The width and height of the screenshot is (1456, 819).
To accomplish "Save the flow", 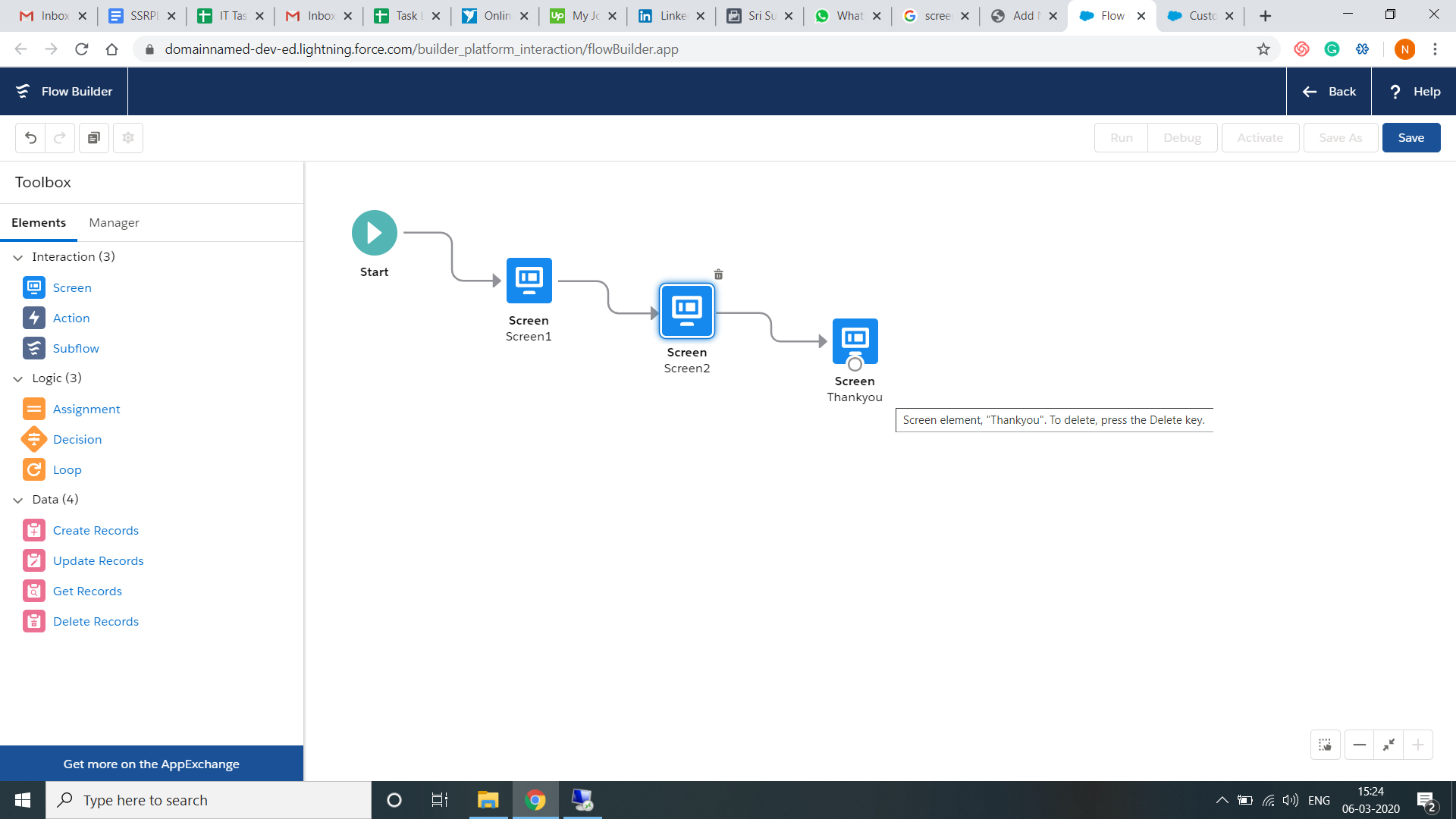I will click(1410, 137).
